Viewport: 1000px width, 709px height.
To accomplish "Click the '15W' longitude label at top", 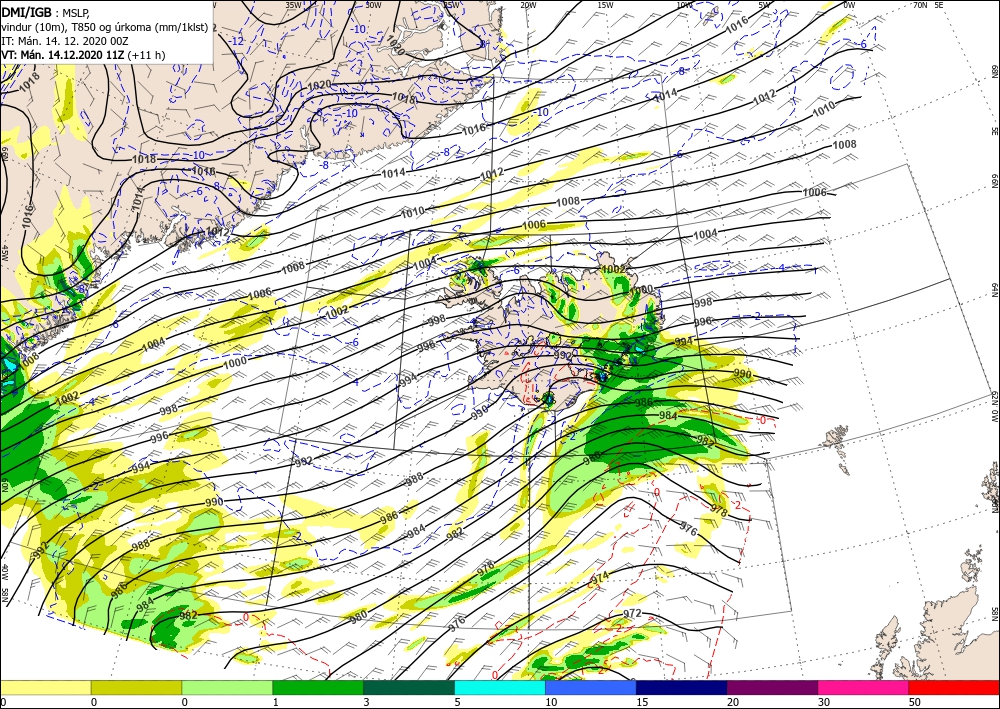I will tap(606, 5).
